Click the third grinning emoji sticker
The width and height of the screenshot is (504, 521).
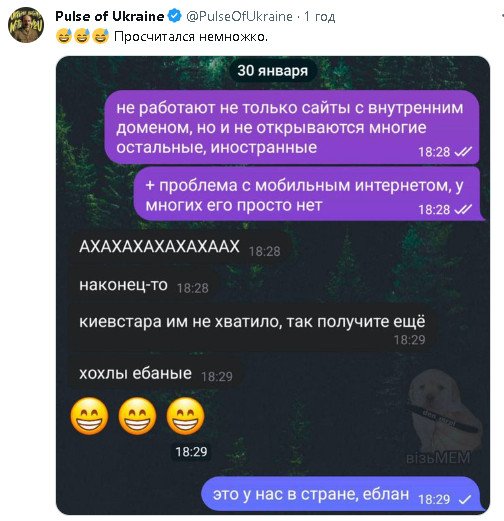coord(185,416)
